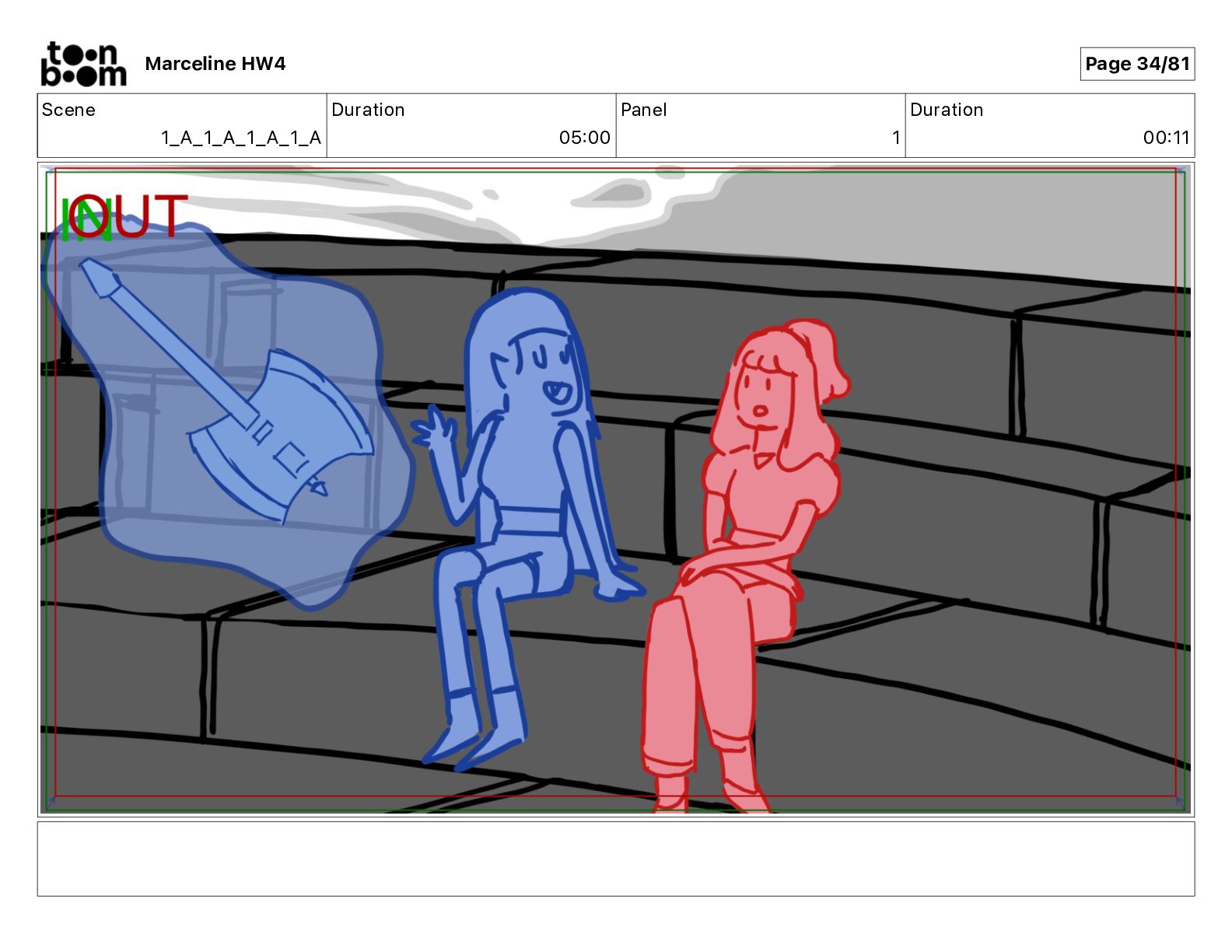Click the 'Scene' header label
Viewport: 1232px width, 952px height.
point(68,110)
